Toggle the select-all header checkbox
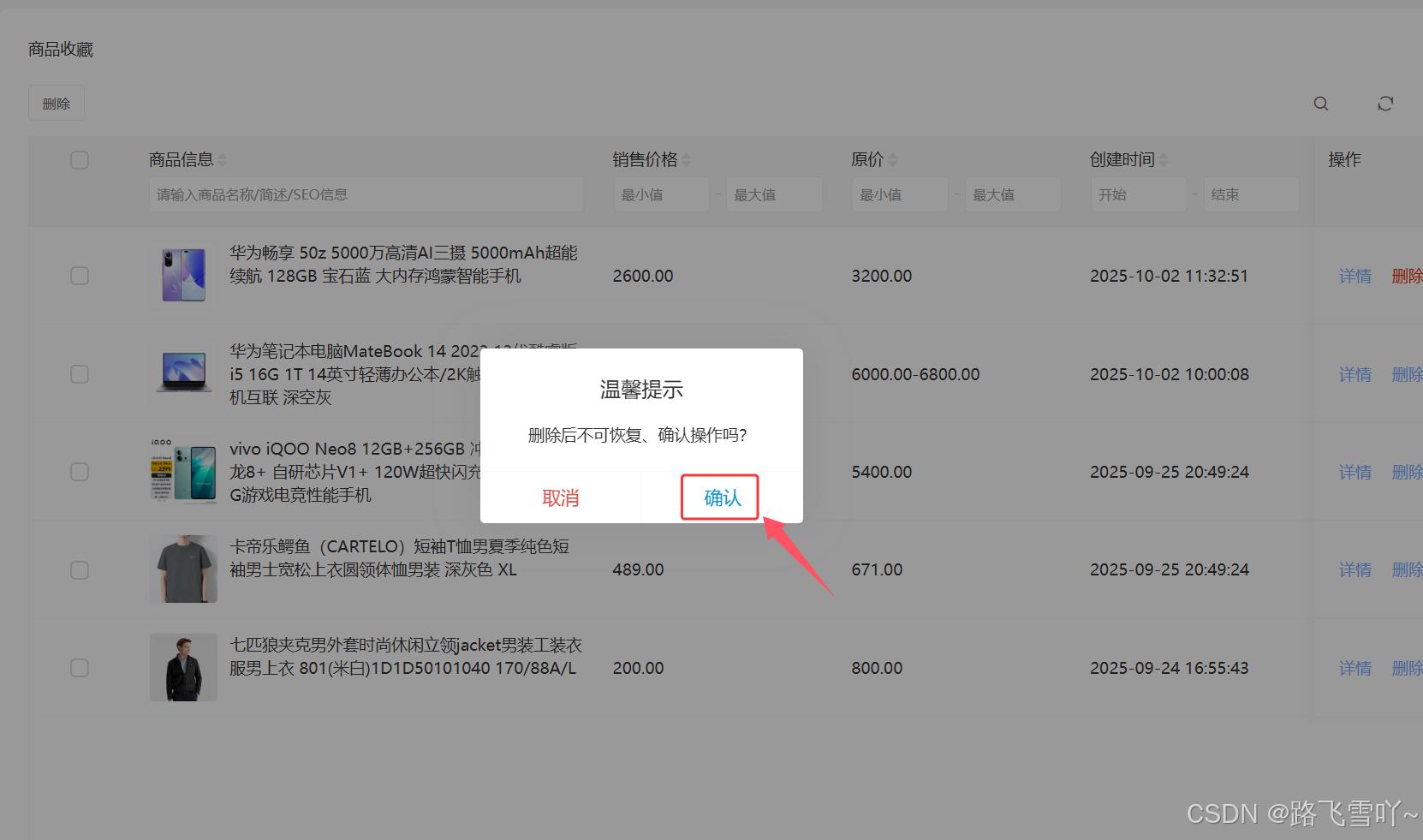The height and width of the screenshot is (840, 1423). click(x=80, y=160)
